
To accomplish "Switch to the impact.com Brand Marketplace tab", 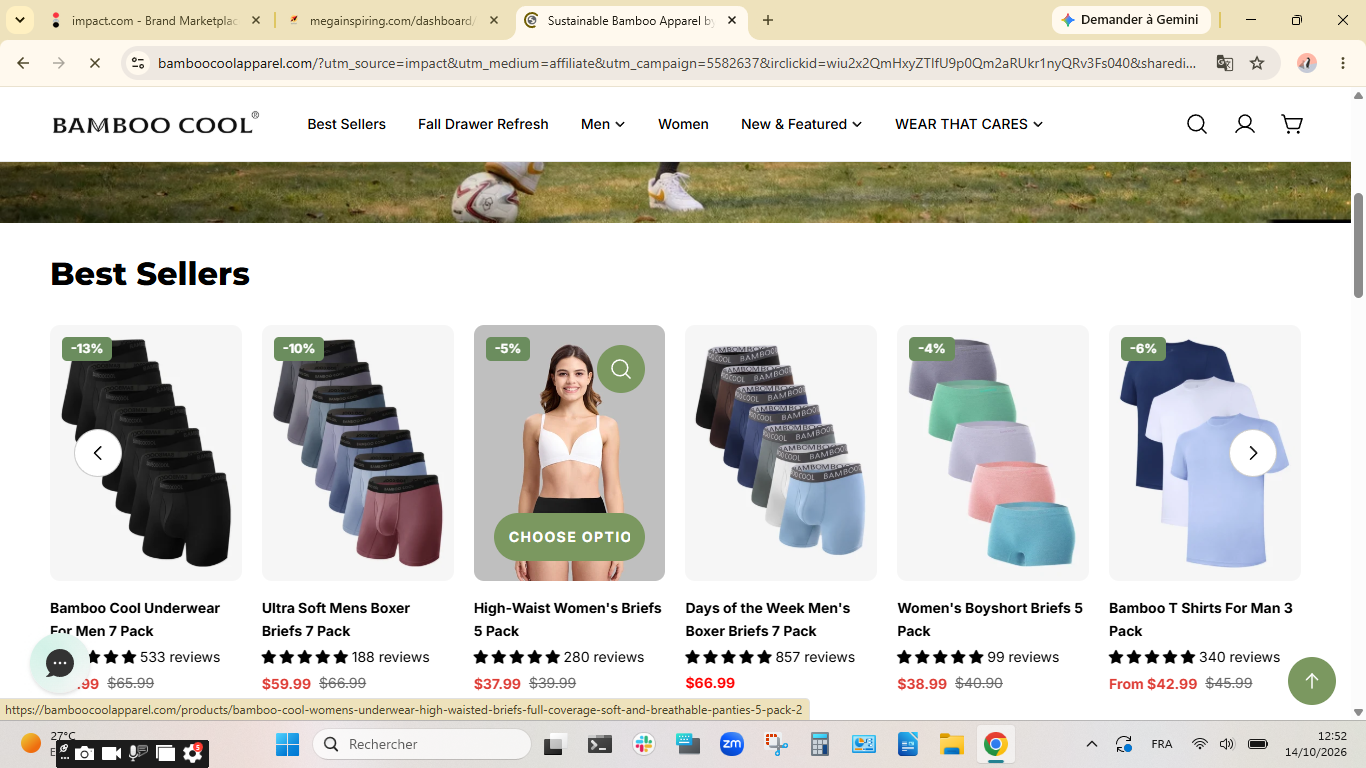I will tap(155, 20).
